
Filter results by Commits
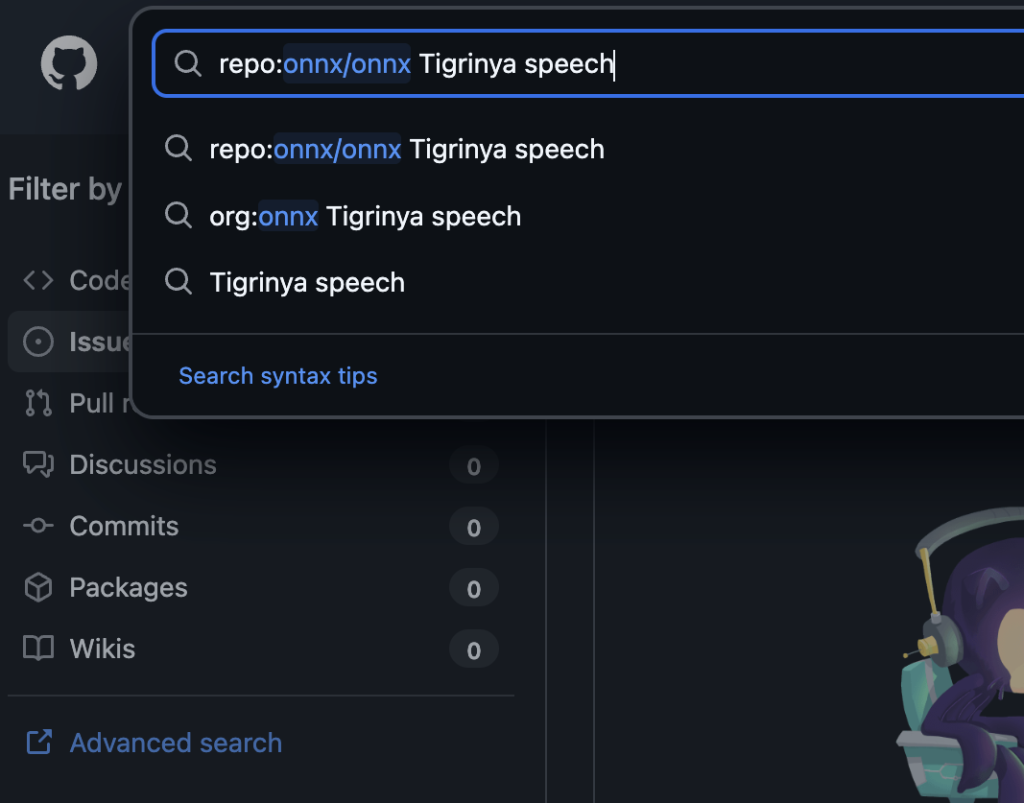[124, 526]
